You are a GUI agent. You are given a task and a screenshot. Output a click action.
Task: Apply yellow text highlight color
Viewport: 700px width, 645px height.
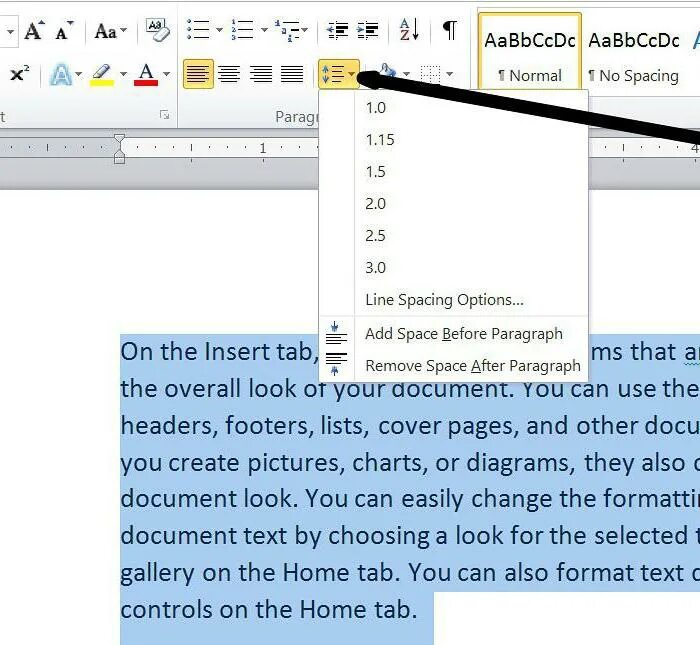tap(102, 75)
